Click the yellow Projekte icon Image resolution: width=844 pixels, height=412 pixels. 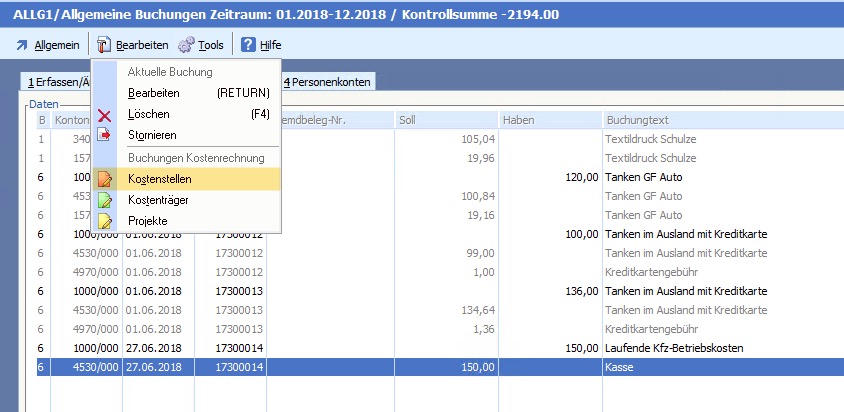tap(105, 221)
